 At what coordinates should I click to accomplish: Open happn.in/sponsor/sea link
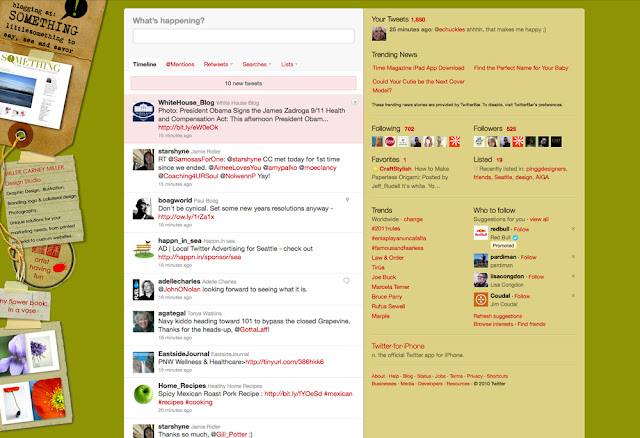tap(200, 257)
